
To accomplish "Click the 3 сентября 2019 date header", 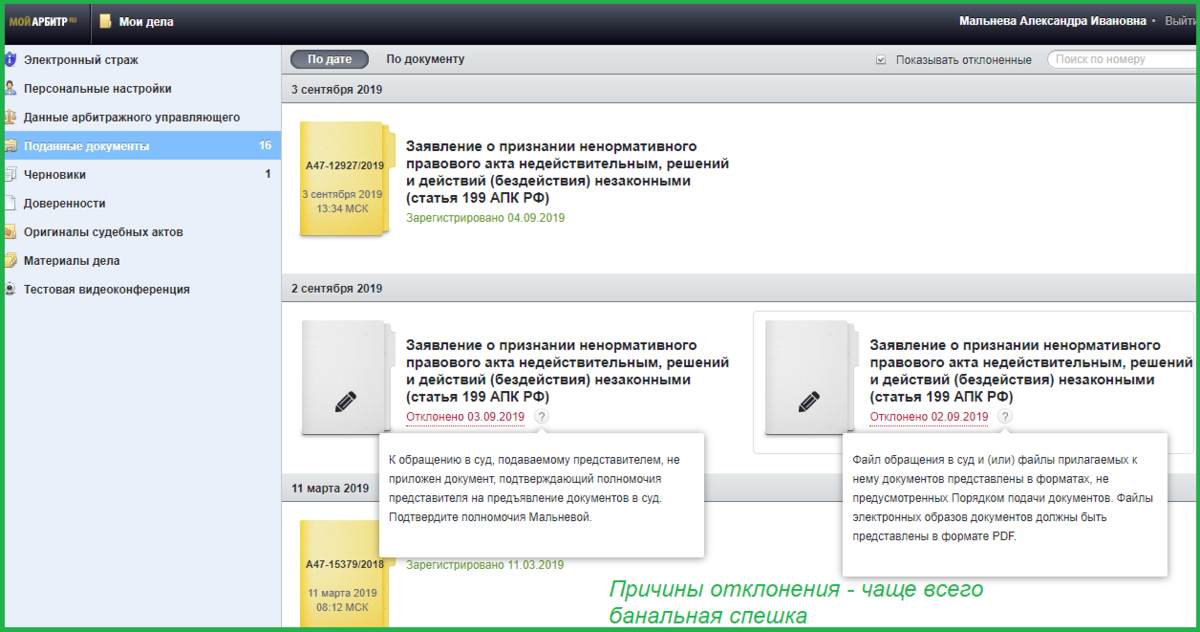I will click(x=337, y=89).
